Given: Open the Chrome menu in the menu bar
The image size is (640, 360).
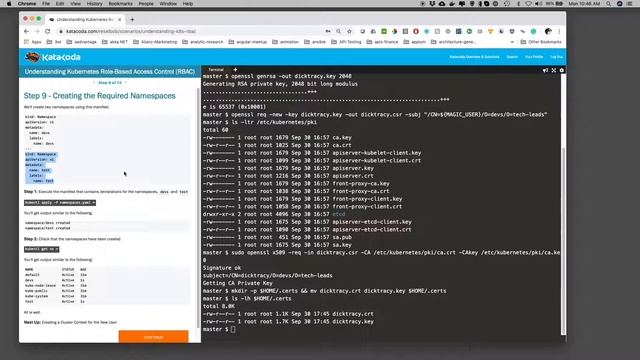Looking at the screenshot, I should click(27, 4).
